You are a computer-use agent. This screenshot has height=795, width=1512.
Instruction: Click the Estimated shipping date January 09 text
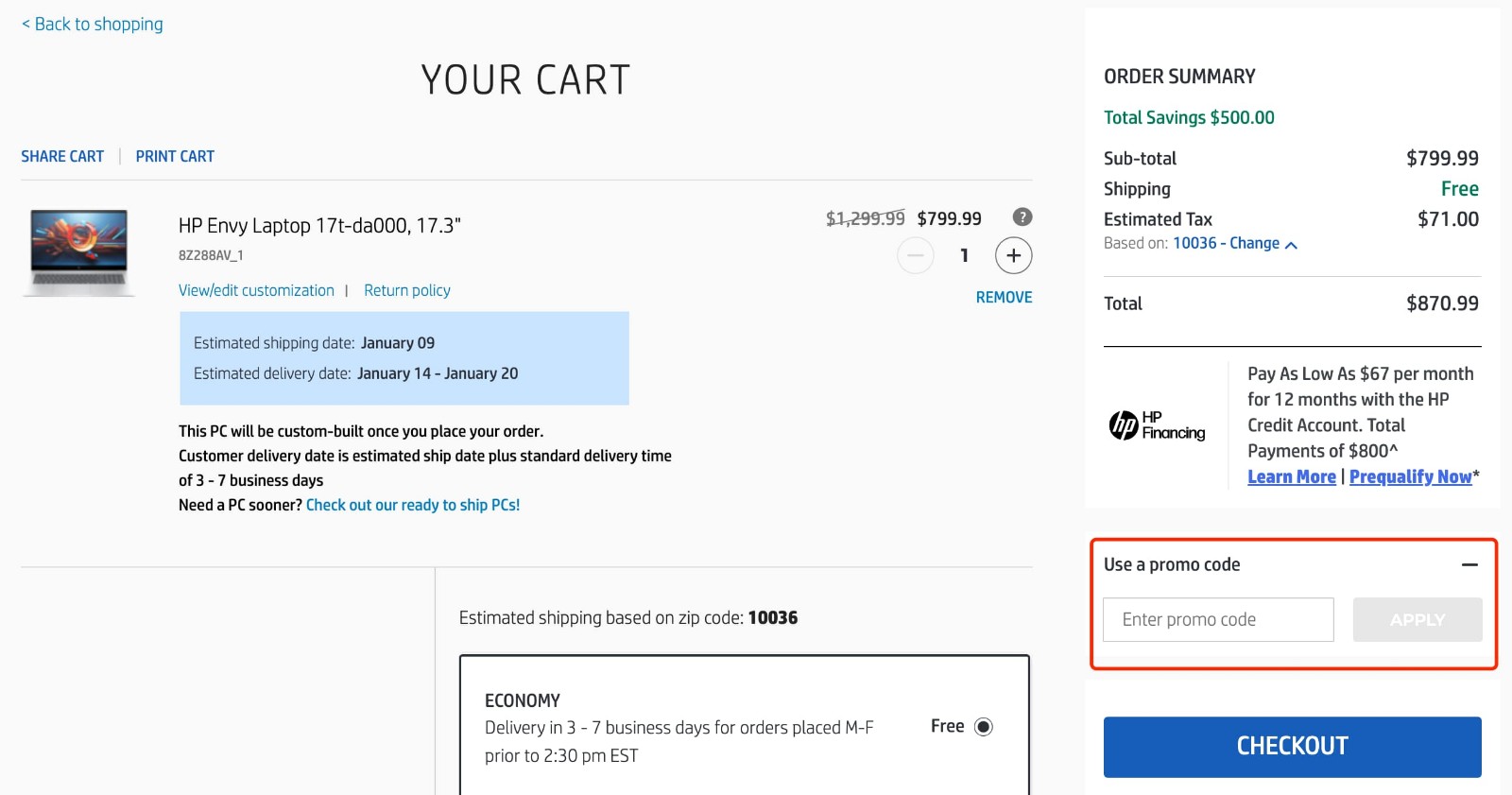314,343
